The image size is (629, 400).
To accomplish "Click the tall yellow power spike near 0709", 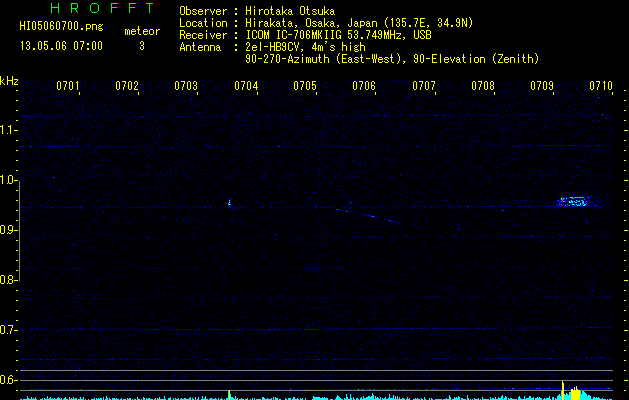I will (562, 390).
